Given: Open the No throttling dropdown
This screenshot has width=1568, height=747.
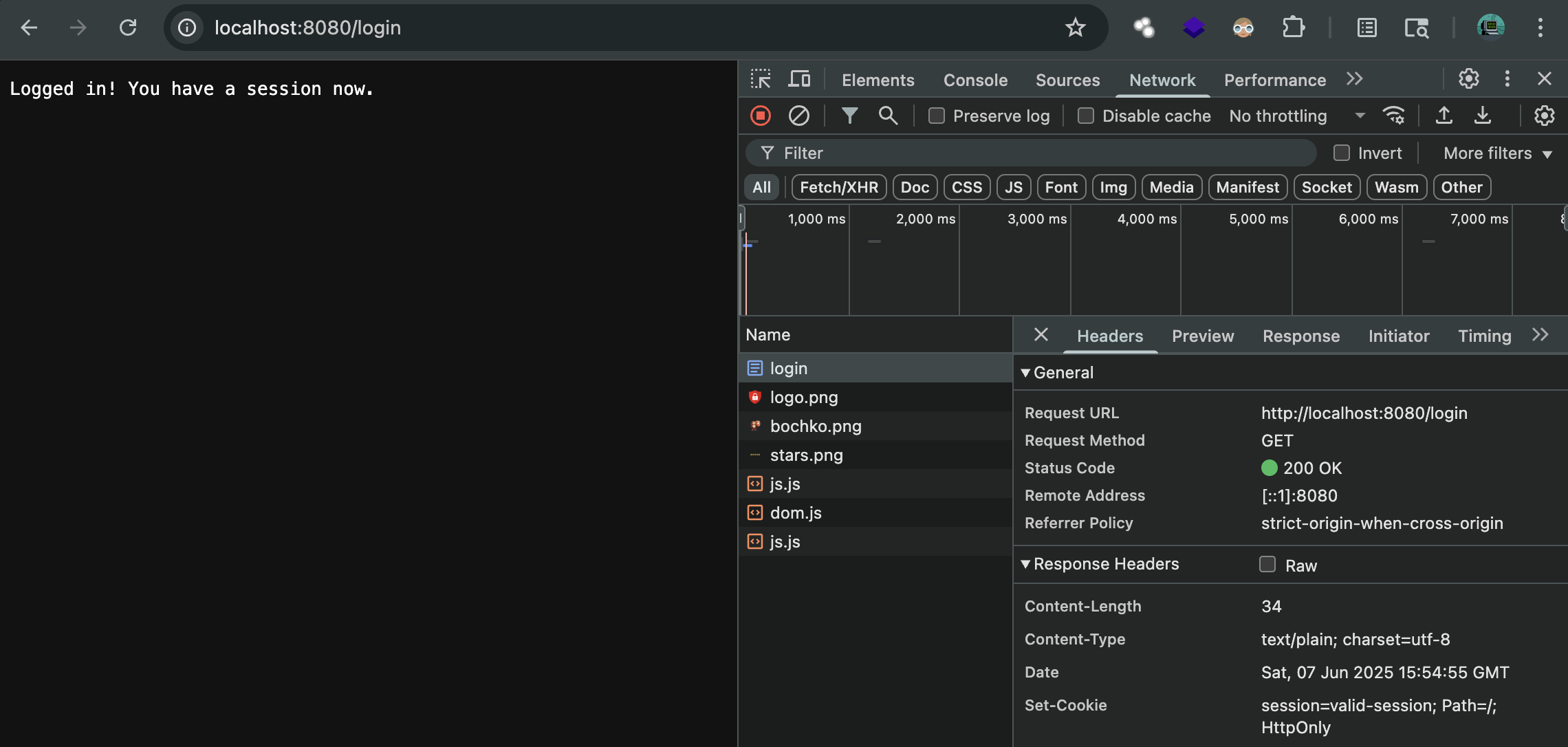Looking at the screenshot, I should [x=1296, y=116].
